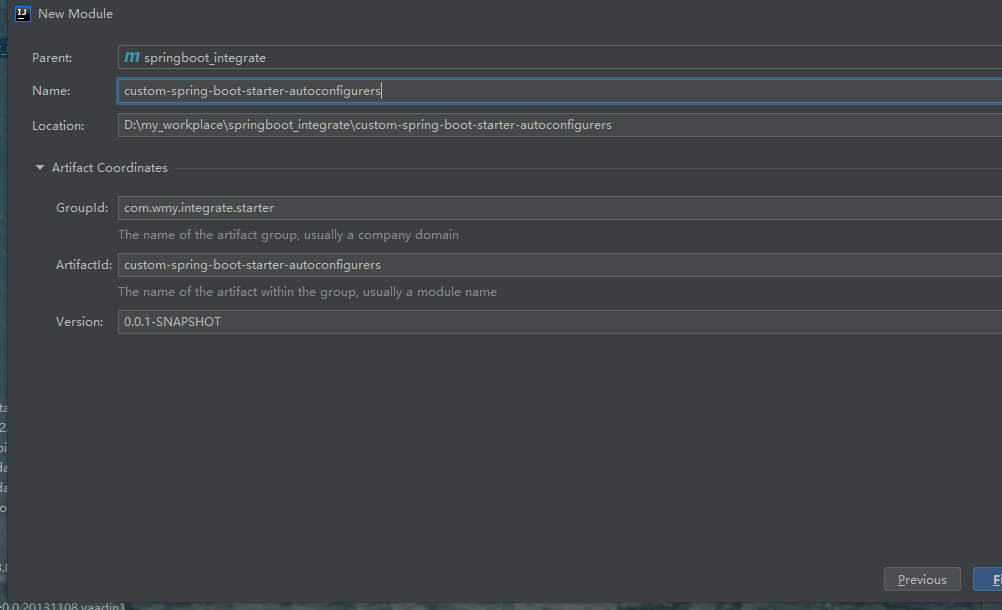Viewport: 1002px width, 610px height.
Task: Go back with the Previous button
Action: tap(922, 579)
